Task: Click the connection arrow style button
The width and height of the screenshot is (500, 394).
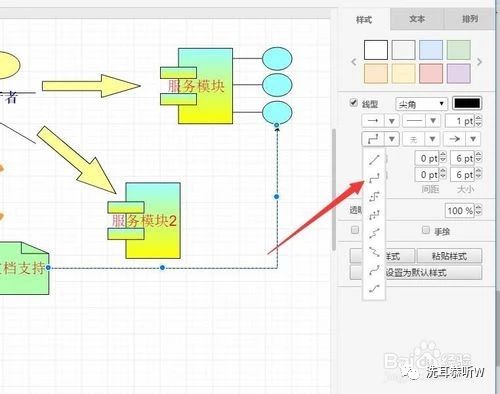Action: 373,121
